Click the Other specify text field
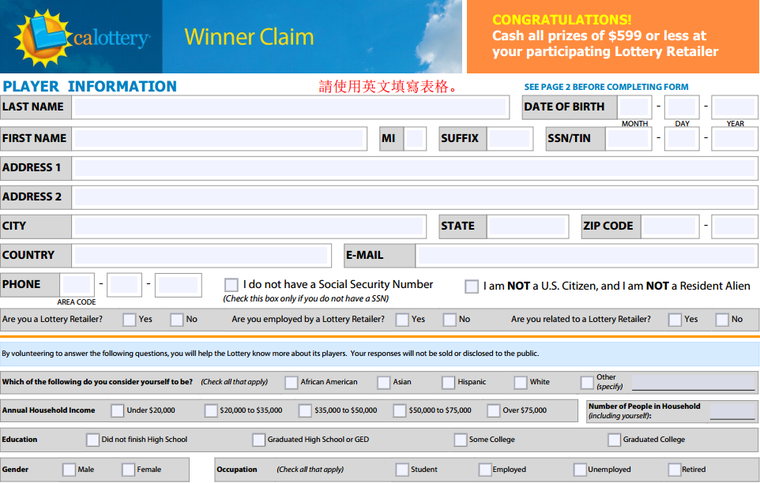The height and width of the screenshot is (483, 760). tap(694, 382)
